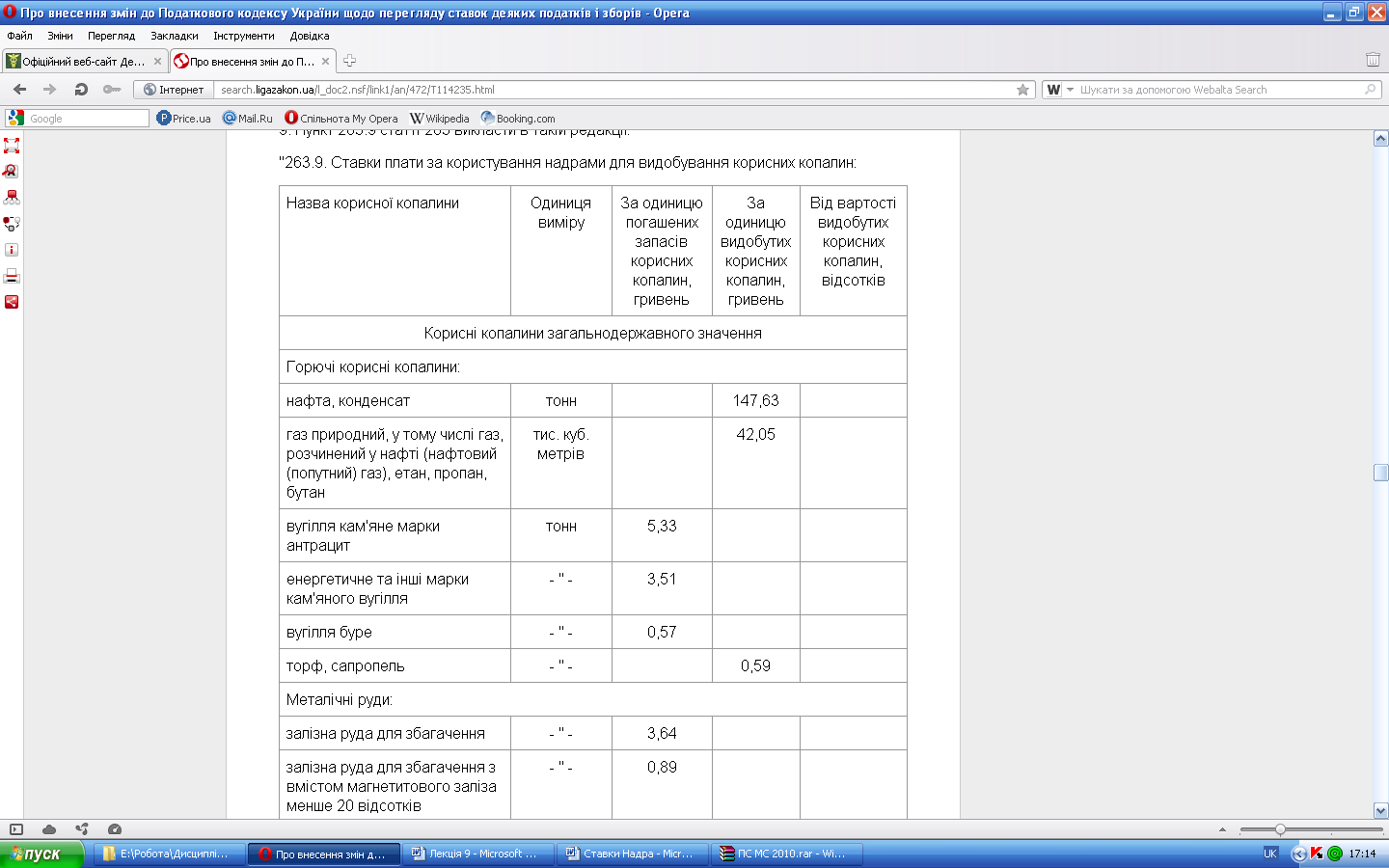Click 'торф, сапропель' row name
This screenshot has height=868, width=1389.
(x=345, y=665)
